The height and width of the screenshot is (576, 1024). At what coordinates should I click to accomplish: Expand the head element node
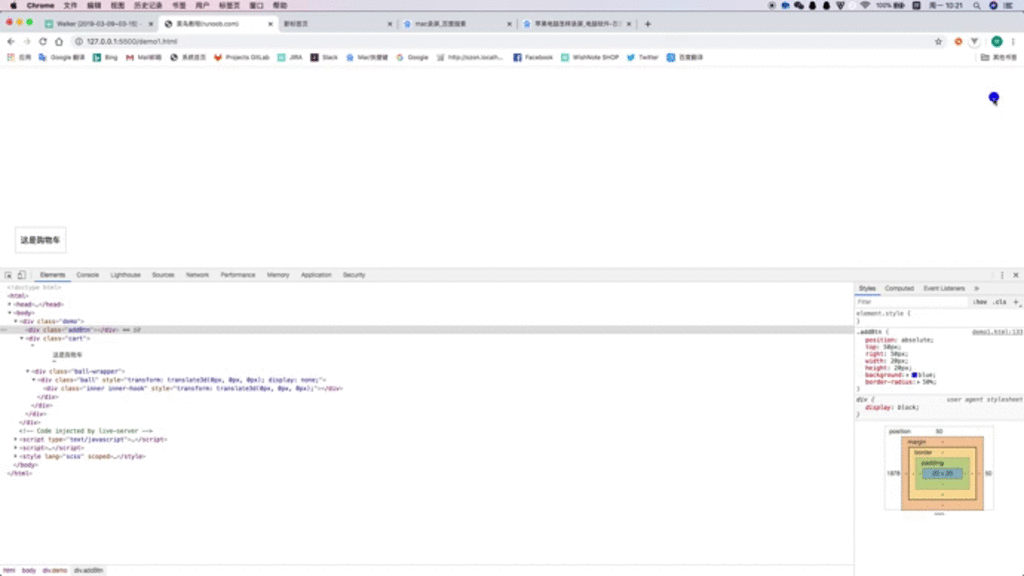coord(10,304)
